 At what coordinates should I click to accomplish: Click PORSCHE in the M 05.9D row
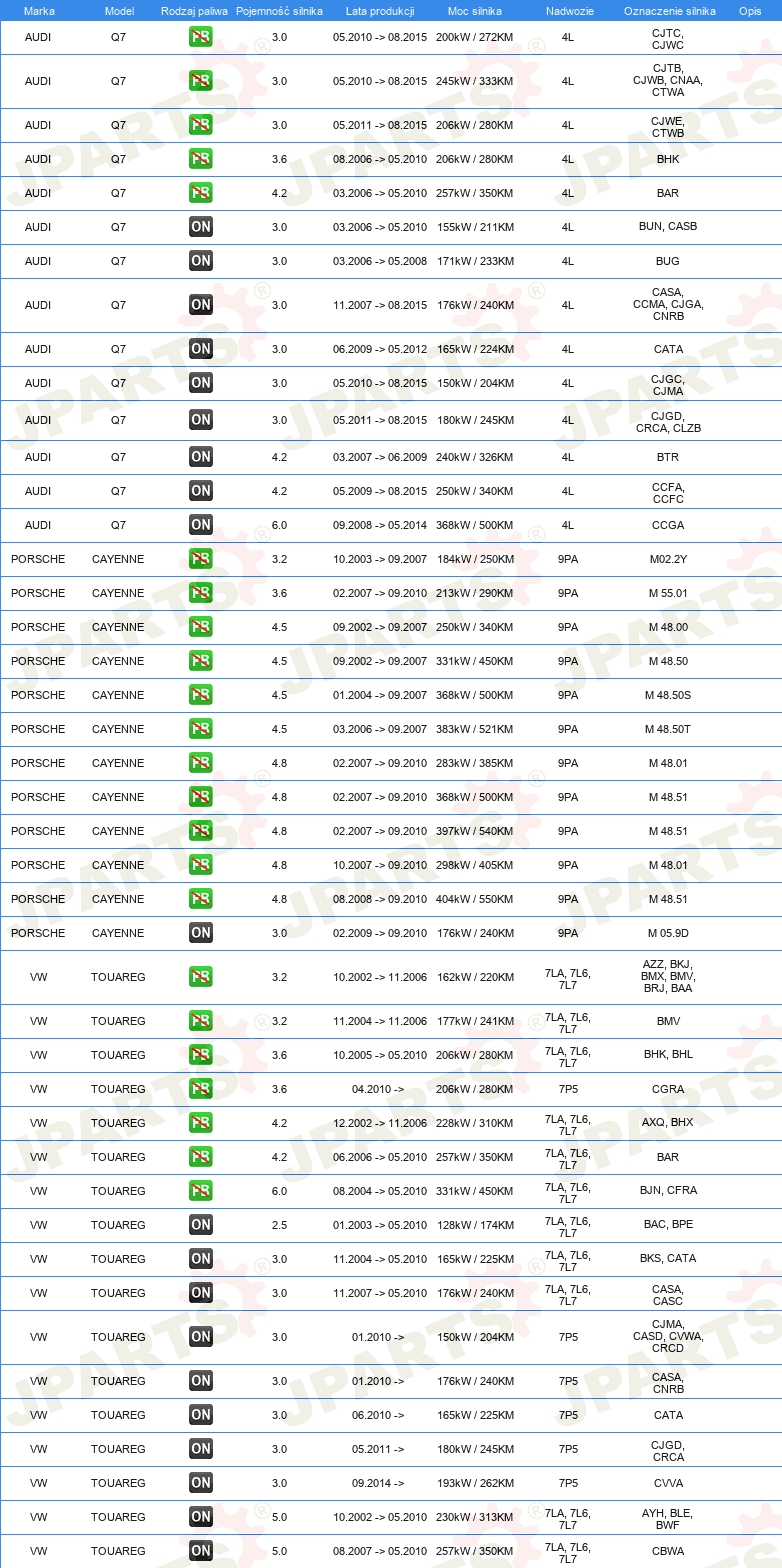(x=38, y=933)
